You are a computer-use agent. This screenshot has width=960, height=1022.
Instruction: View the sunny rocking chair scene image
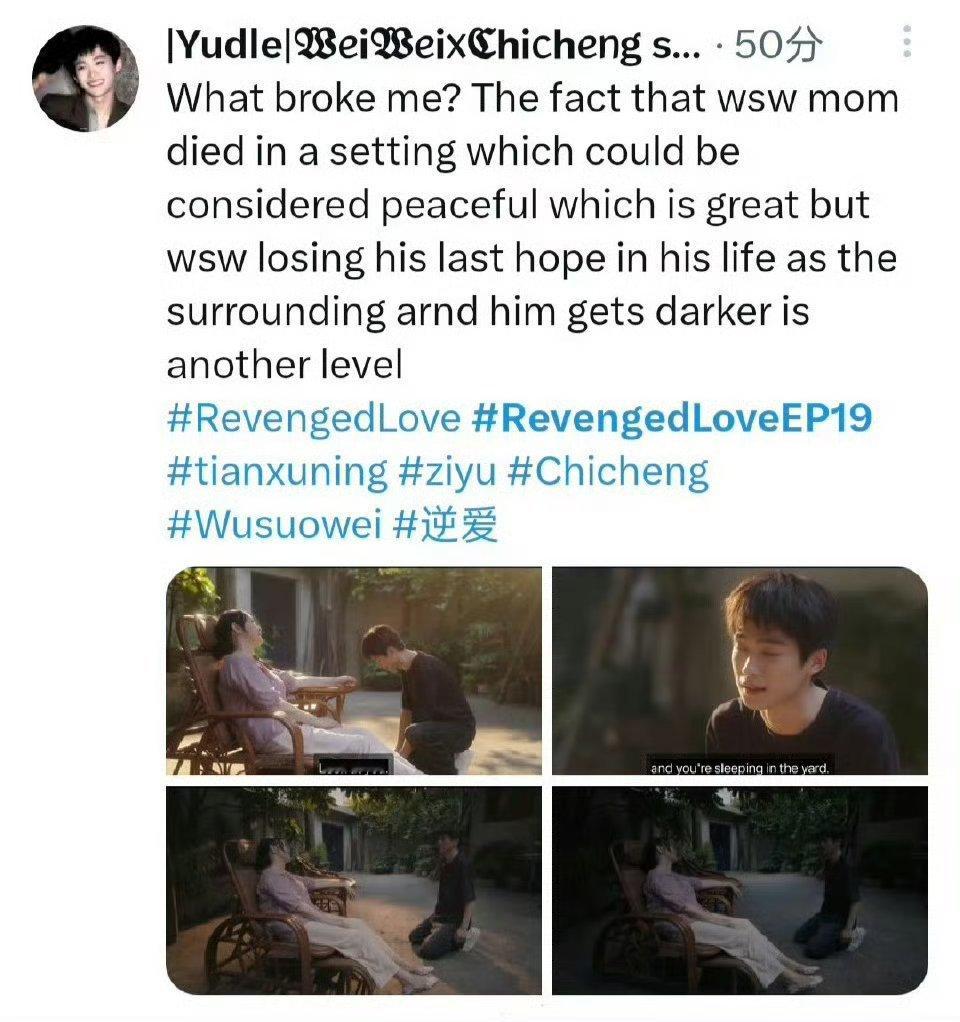[354, 671]
